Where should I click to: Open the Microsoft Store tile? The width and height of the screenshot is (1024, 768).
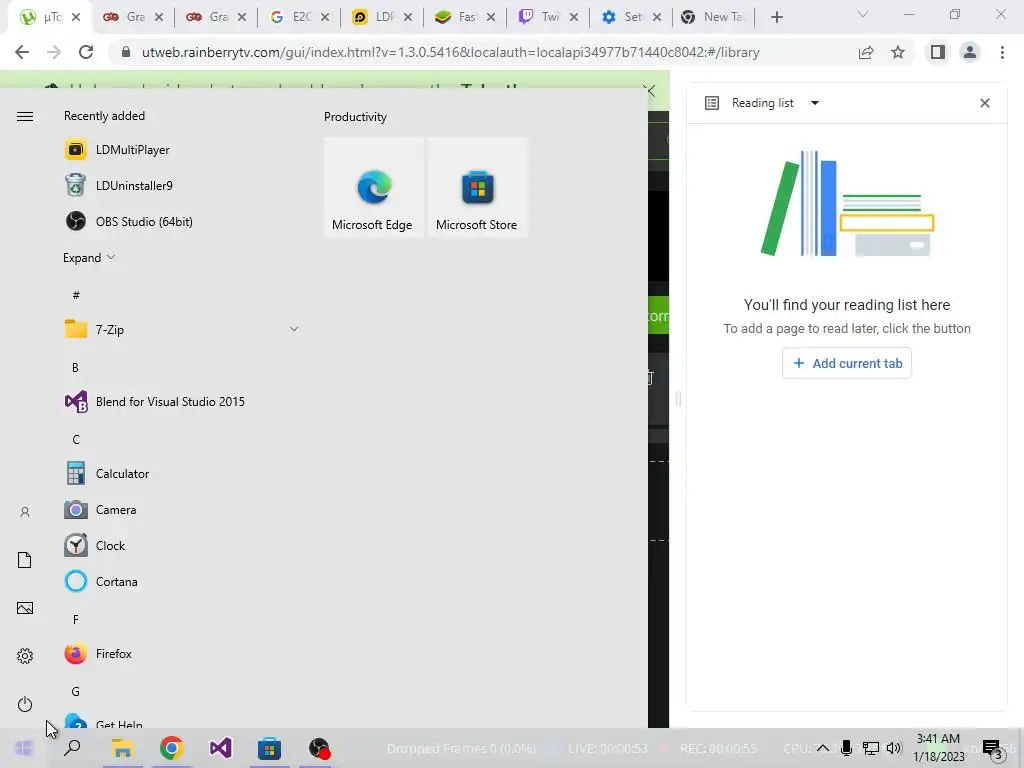pyautogui.click(x=477, y=187)
